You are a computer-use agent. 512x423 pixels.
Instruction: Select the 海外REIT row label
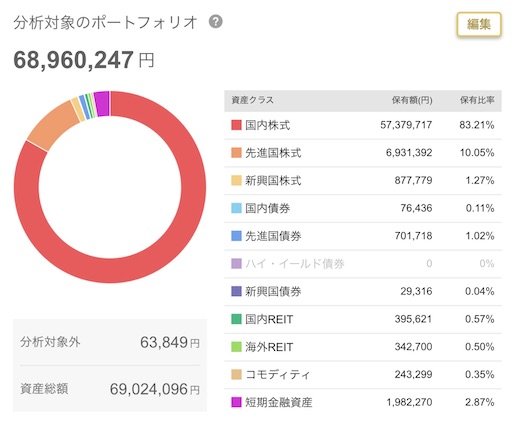(269, 347)
